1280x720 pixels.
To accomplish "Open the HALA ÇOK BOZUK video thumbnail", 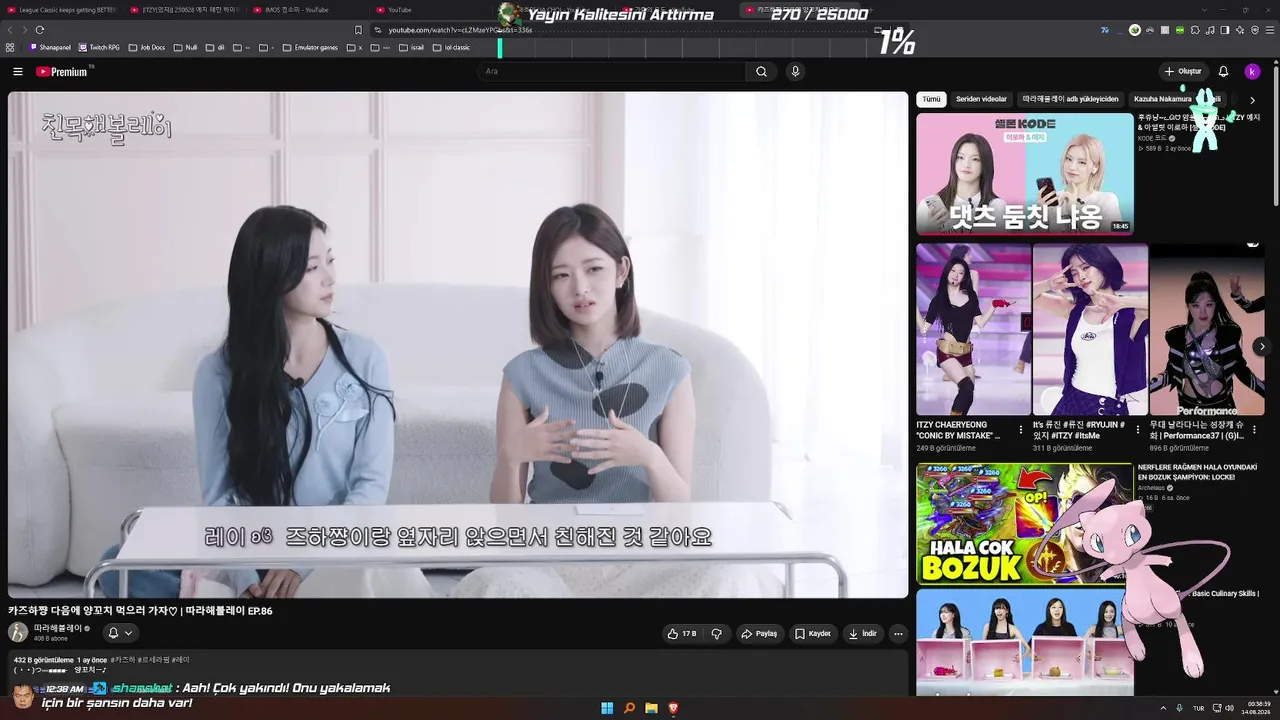I will [x=1025, y=524].
